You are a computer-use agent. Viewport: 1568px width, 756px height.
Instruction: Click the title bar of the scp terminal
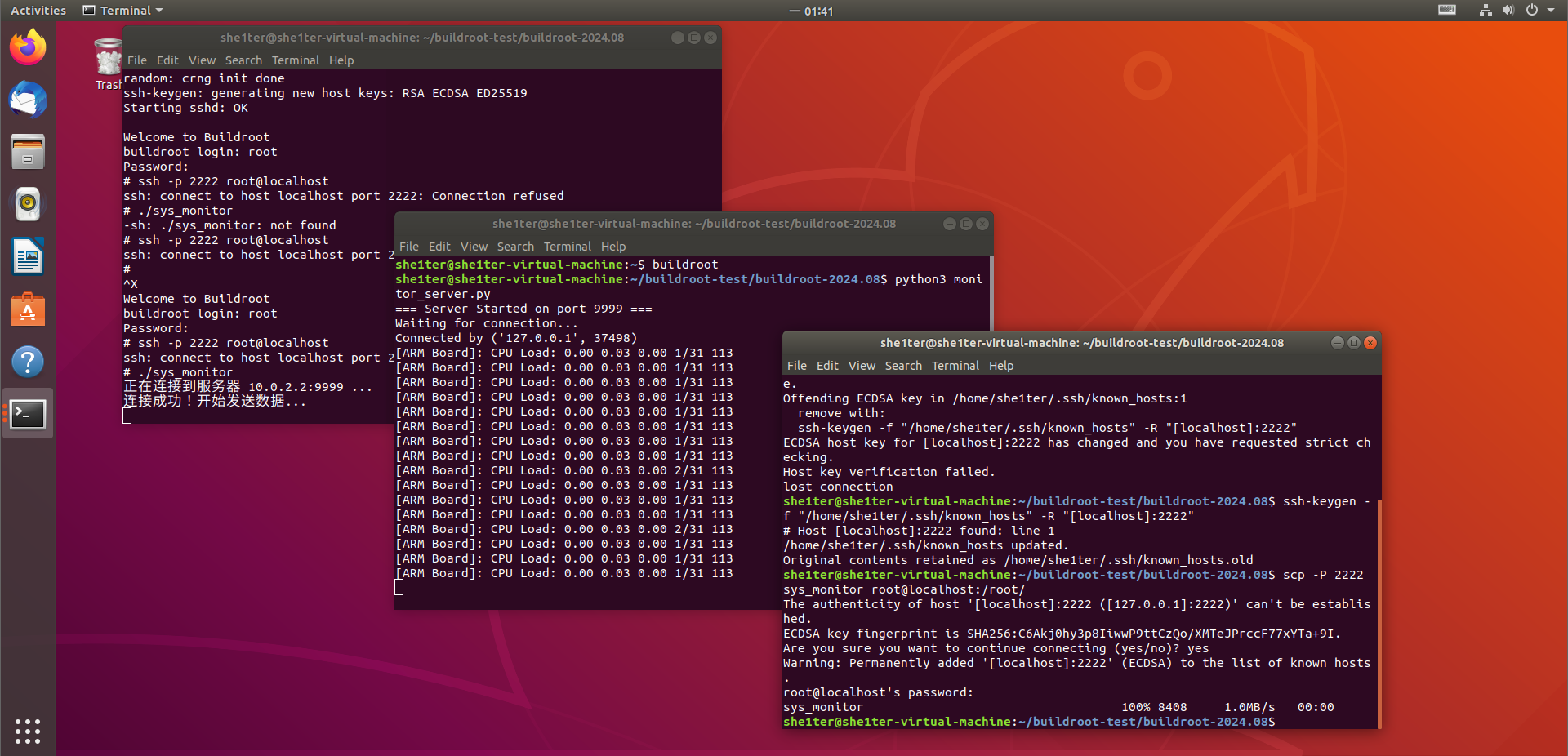click(x=1082, y=343)
